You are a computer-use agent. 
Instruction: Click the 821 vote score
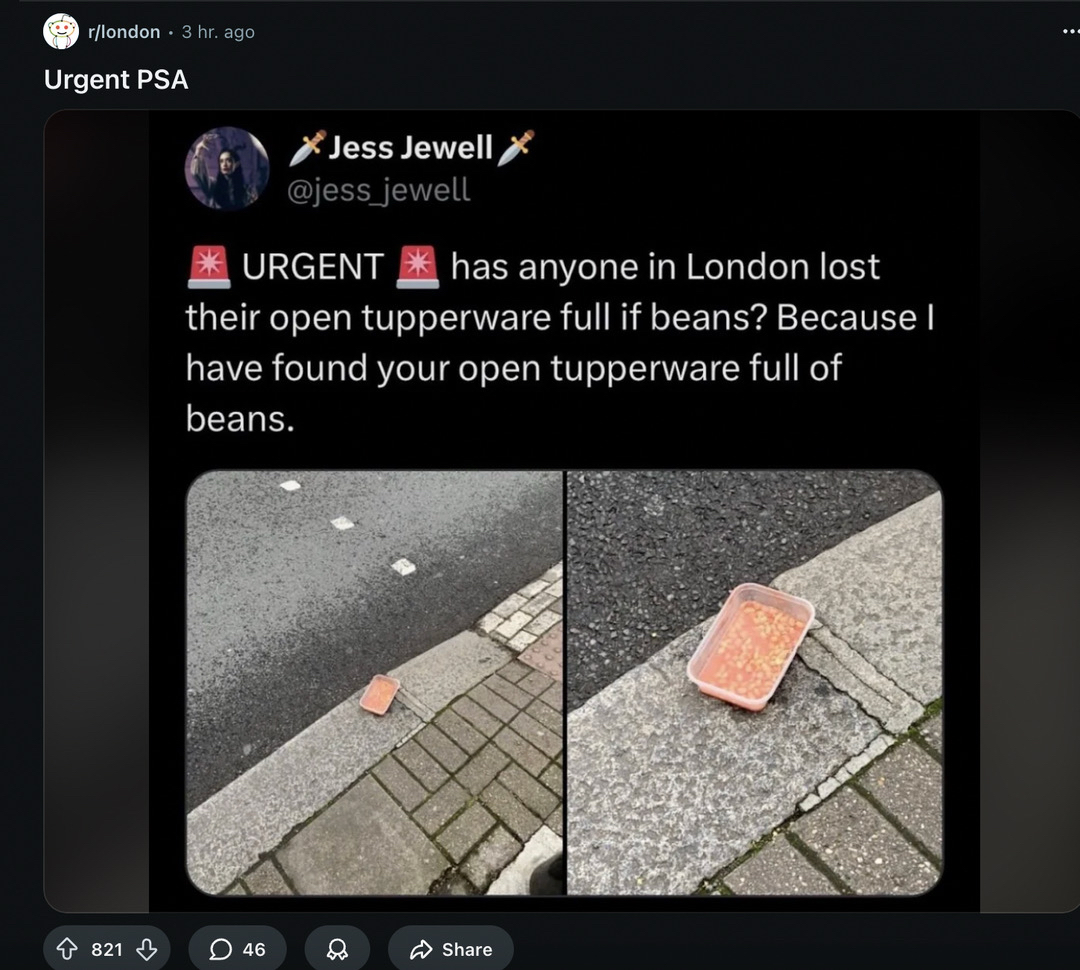106,949
